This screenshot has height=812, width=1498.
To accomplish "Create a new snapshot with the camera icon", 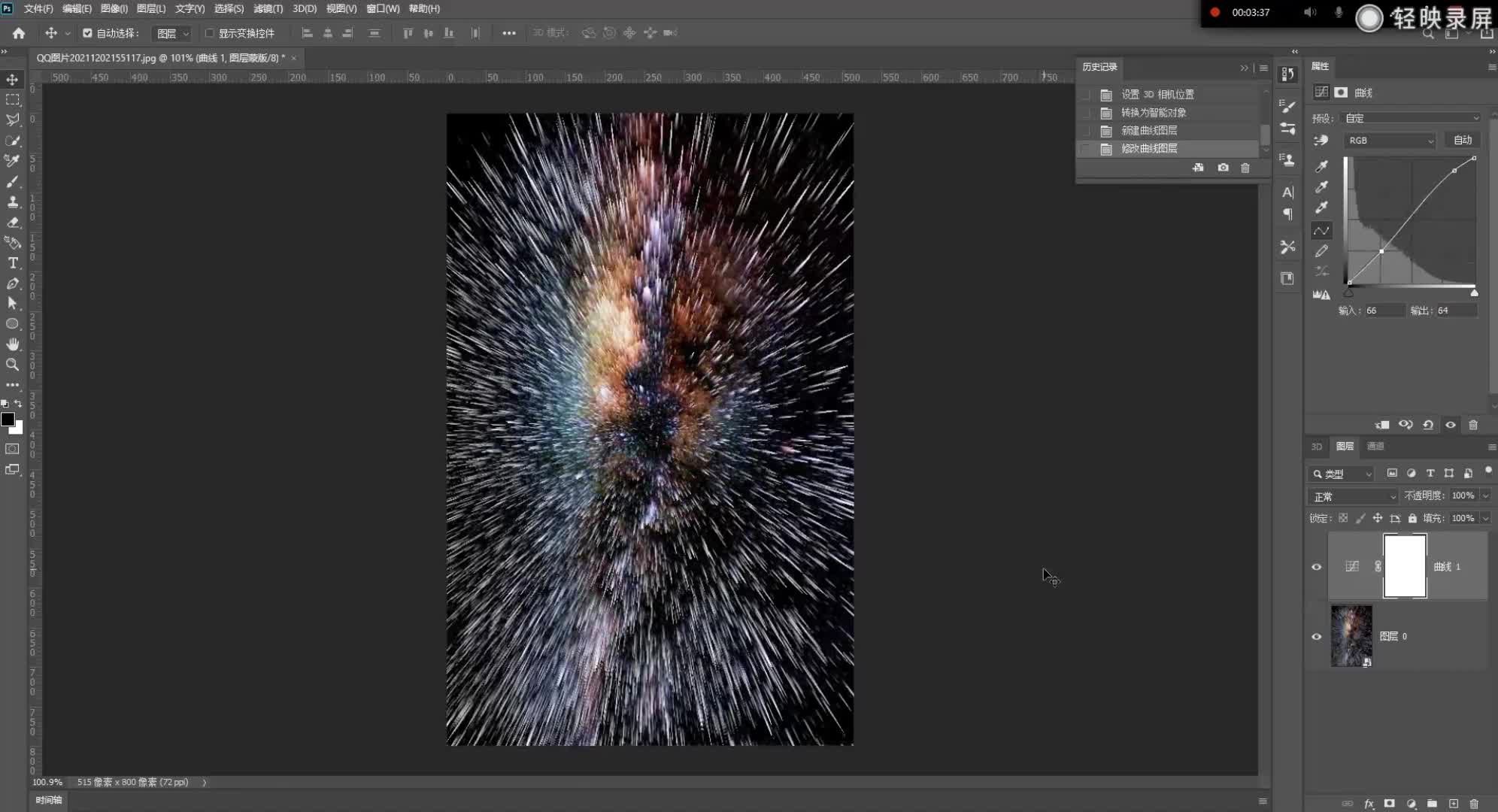I will point(1223,168).
